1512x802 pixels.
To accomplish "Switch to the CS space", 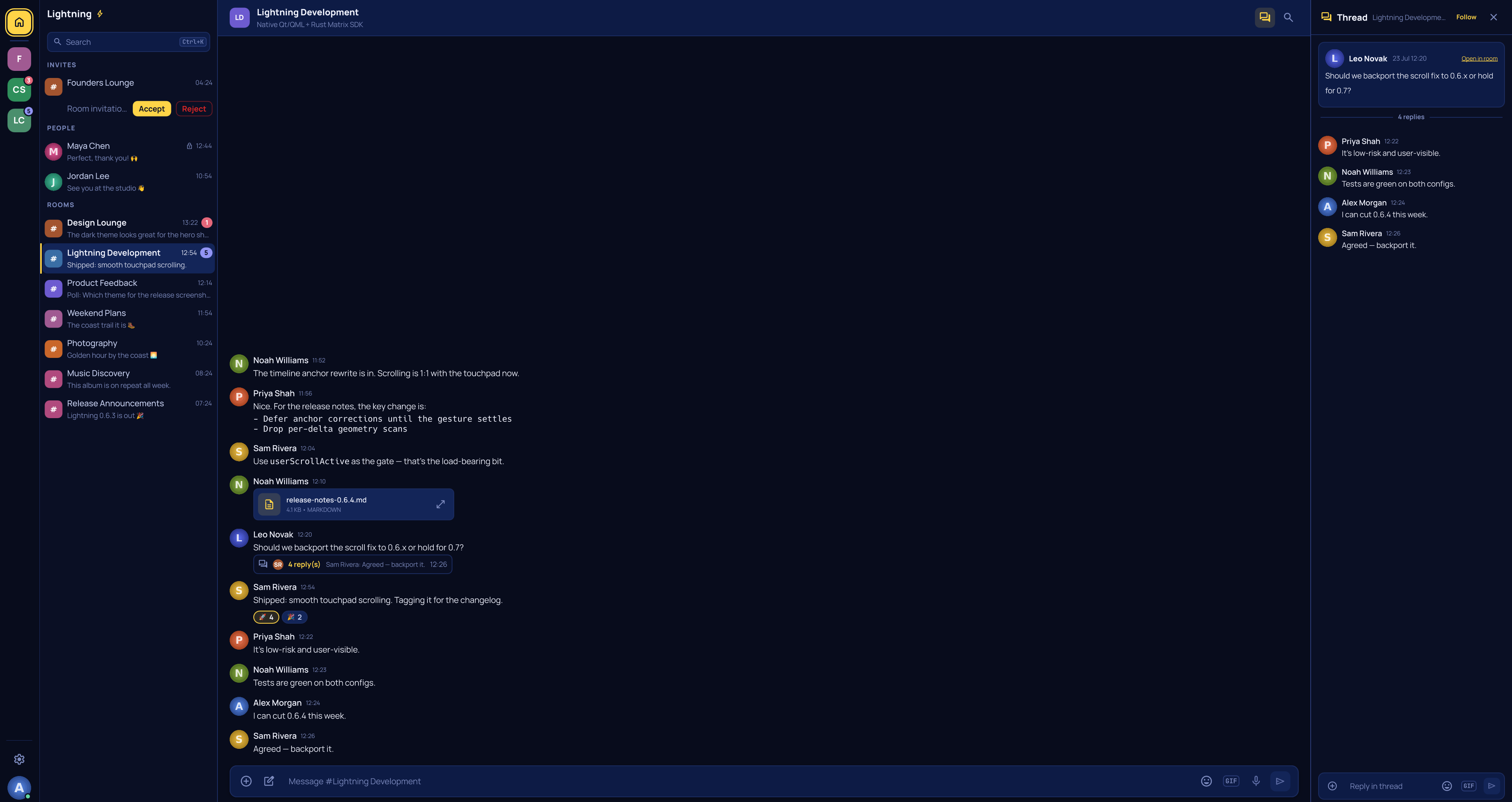I will [19, 90].
